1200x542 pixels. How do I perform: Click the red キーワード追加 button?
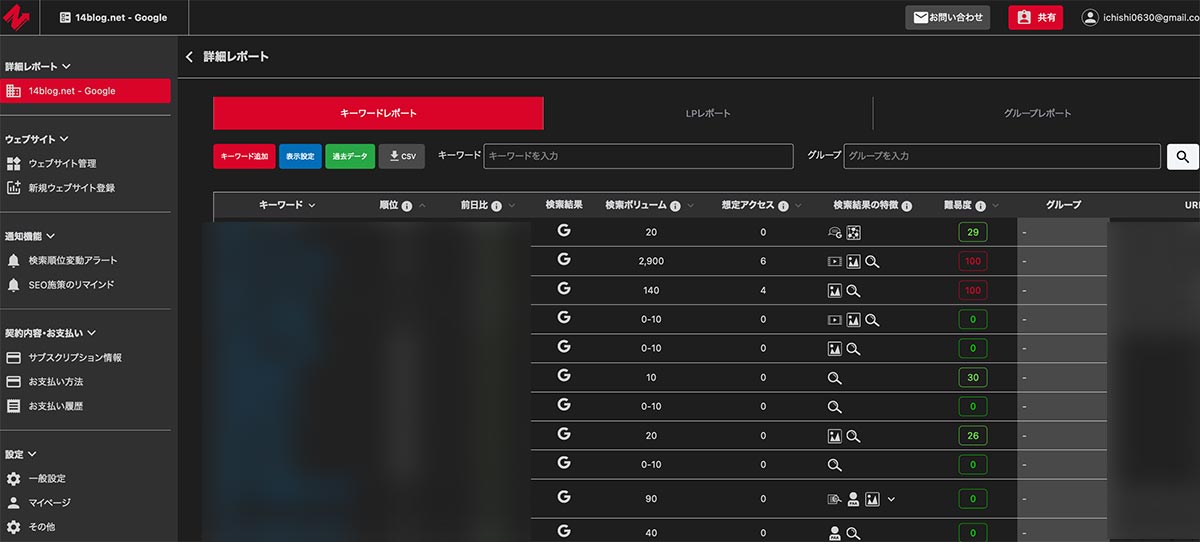(x=244, y=156)
